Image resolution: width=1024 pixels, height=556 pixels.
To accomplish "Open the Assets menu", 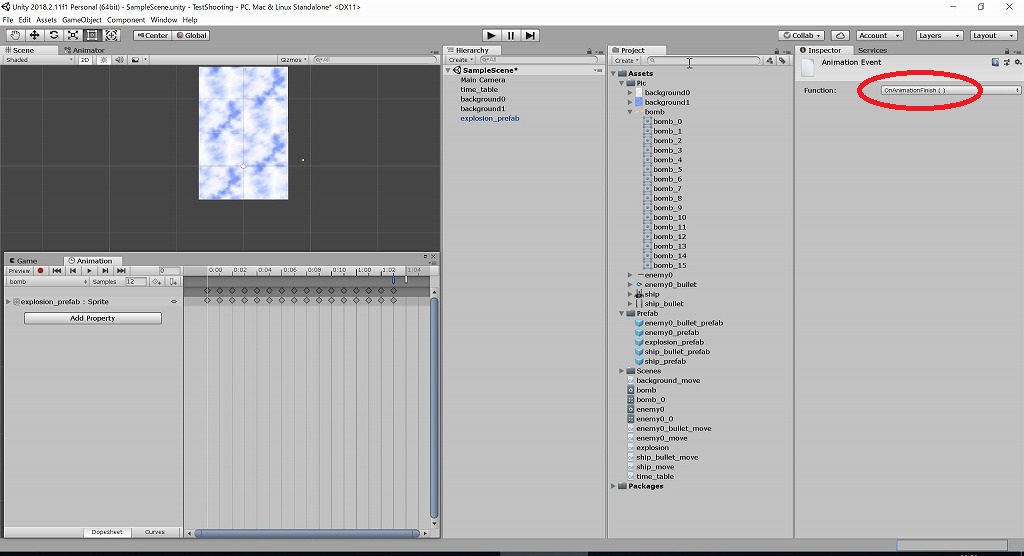I will click(46, 20).
